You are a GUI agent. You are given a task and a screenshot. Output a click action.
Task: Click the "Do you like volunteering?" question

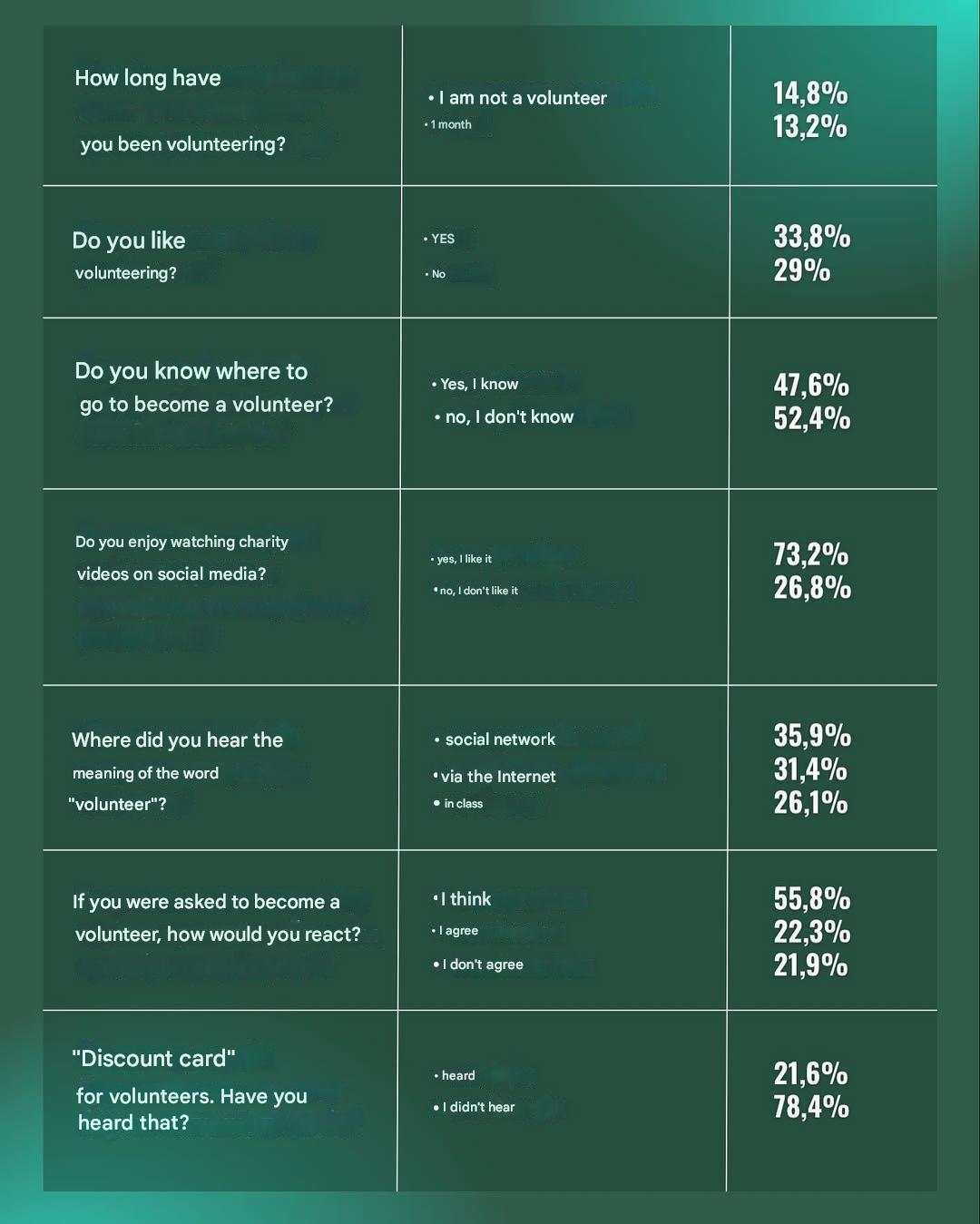128,255
